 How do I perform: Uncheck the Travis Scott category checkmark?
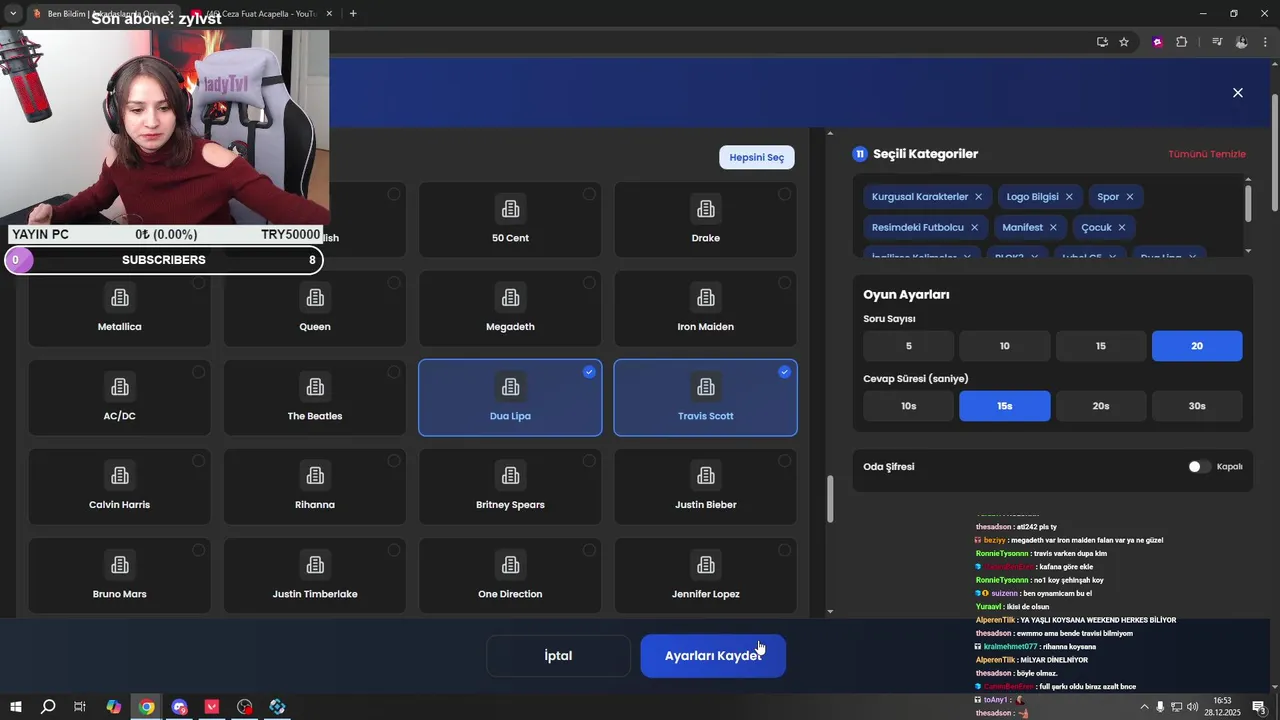tap(784, 372)
